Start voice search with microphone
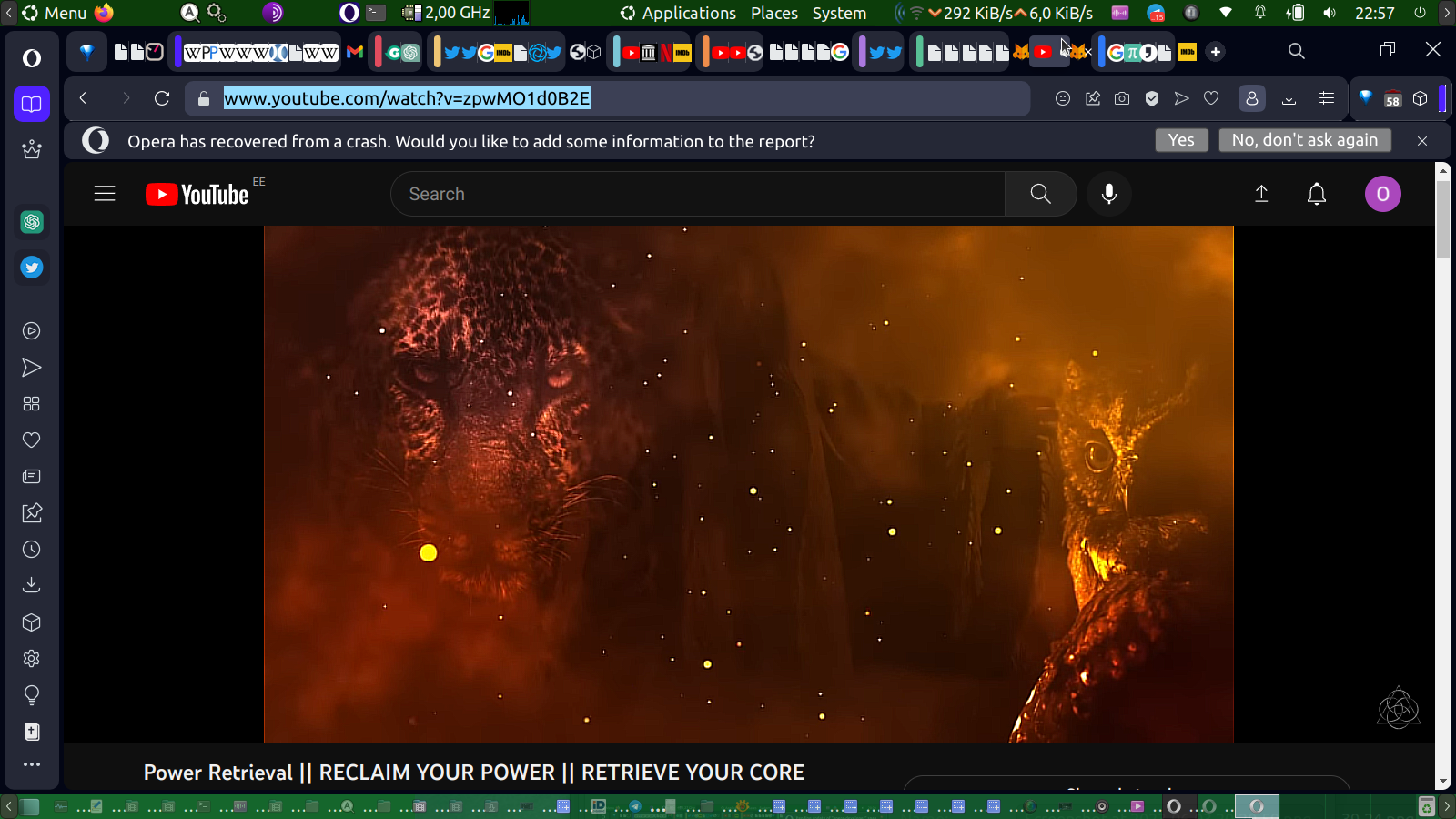Screen dimensions: 1456x819 1109,194
